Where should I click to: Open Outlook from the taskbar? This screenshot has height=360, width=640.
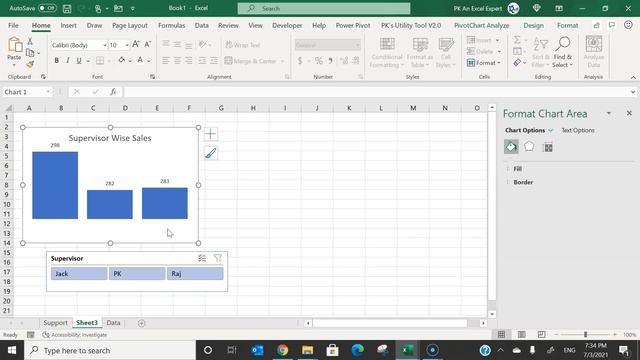257,350
